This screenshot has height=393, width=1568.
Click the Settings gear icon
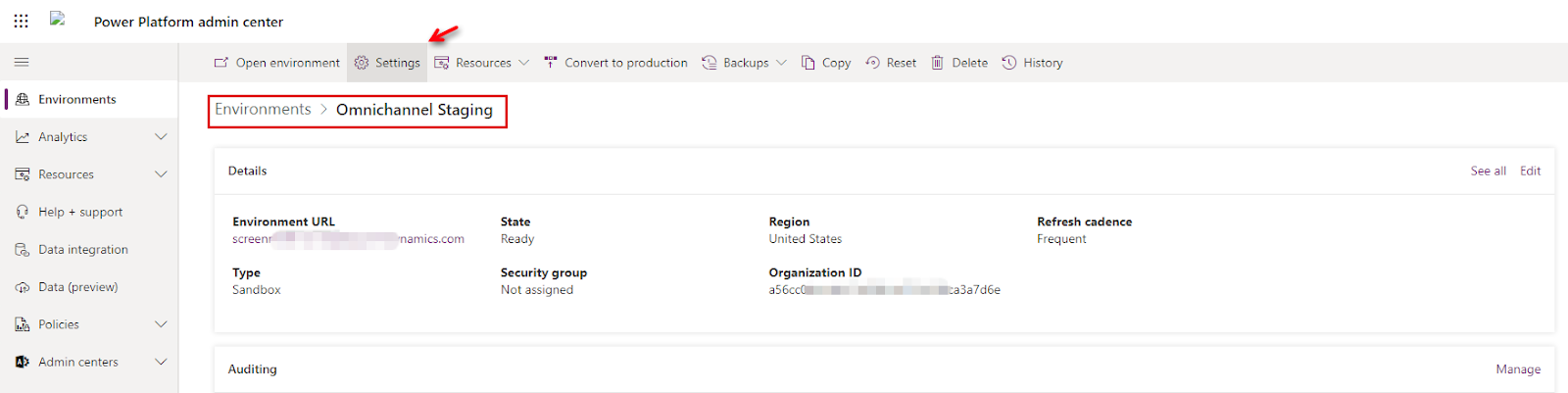click(362, 63)
